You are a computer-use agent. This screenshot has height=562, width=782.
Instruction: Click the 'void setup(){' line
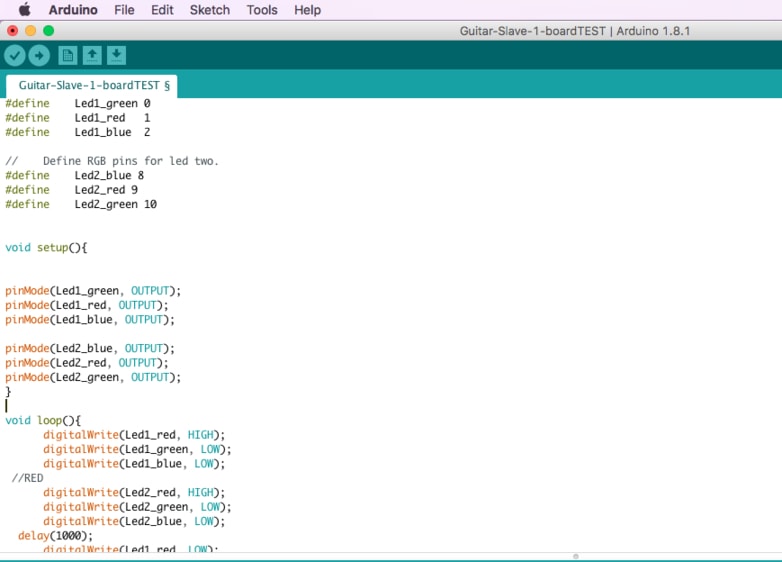pos(46,248)
